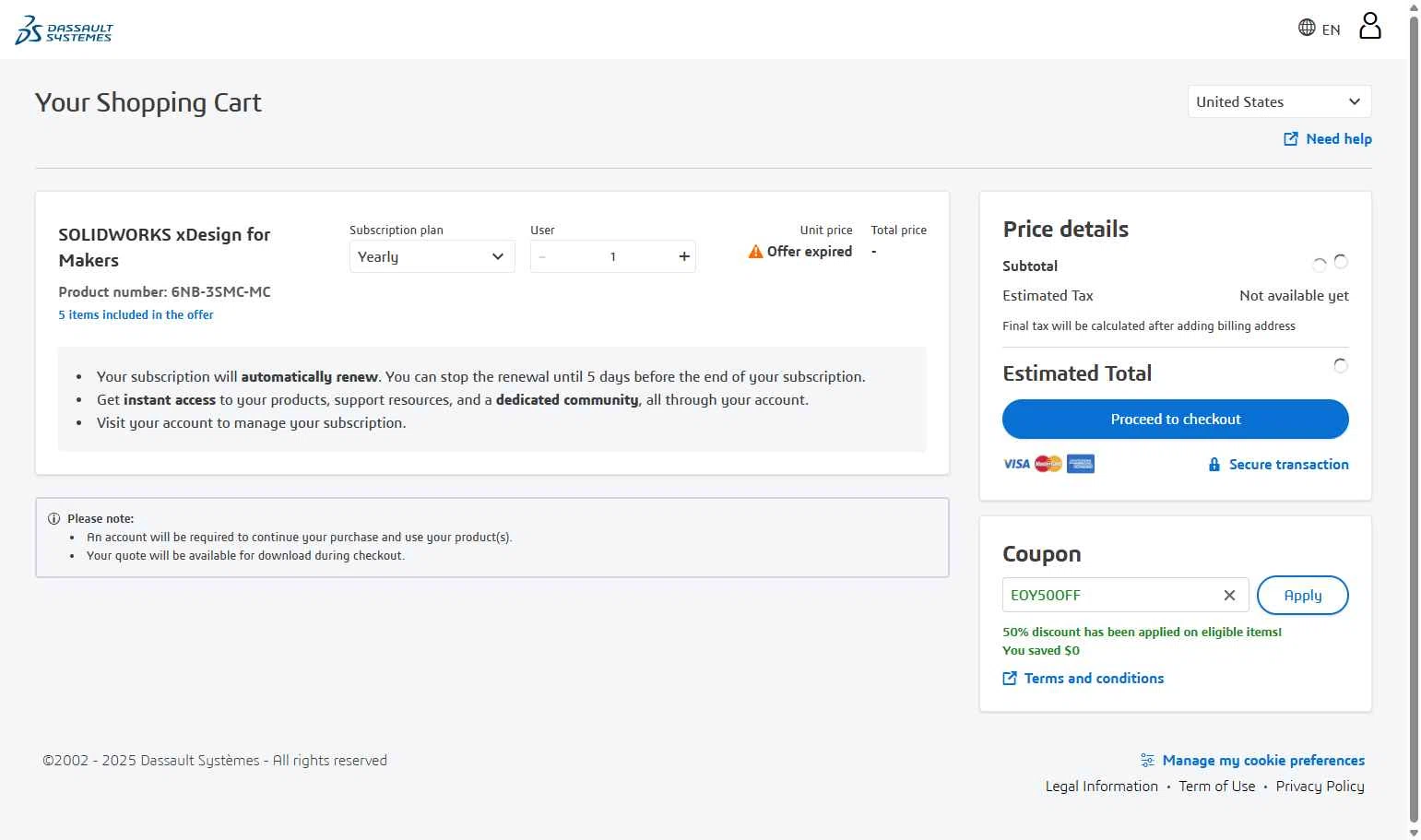Open the Terms and conditions link
Image resolution: width=1421 pixels, height=840 pixels.
tap(1094, 679)
